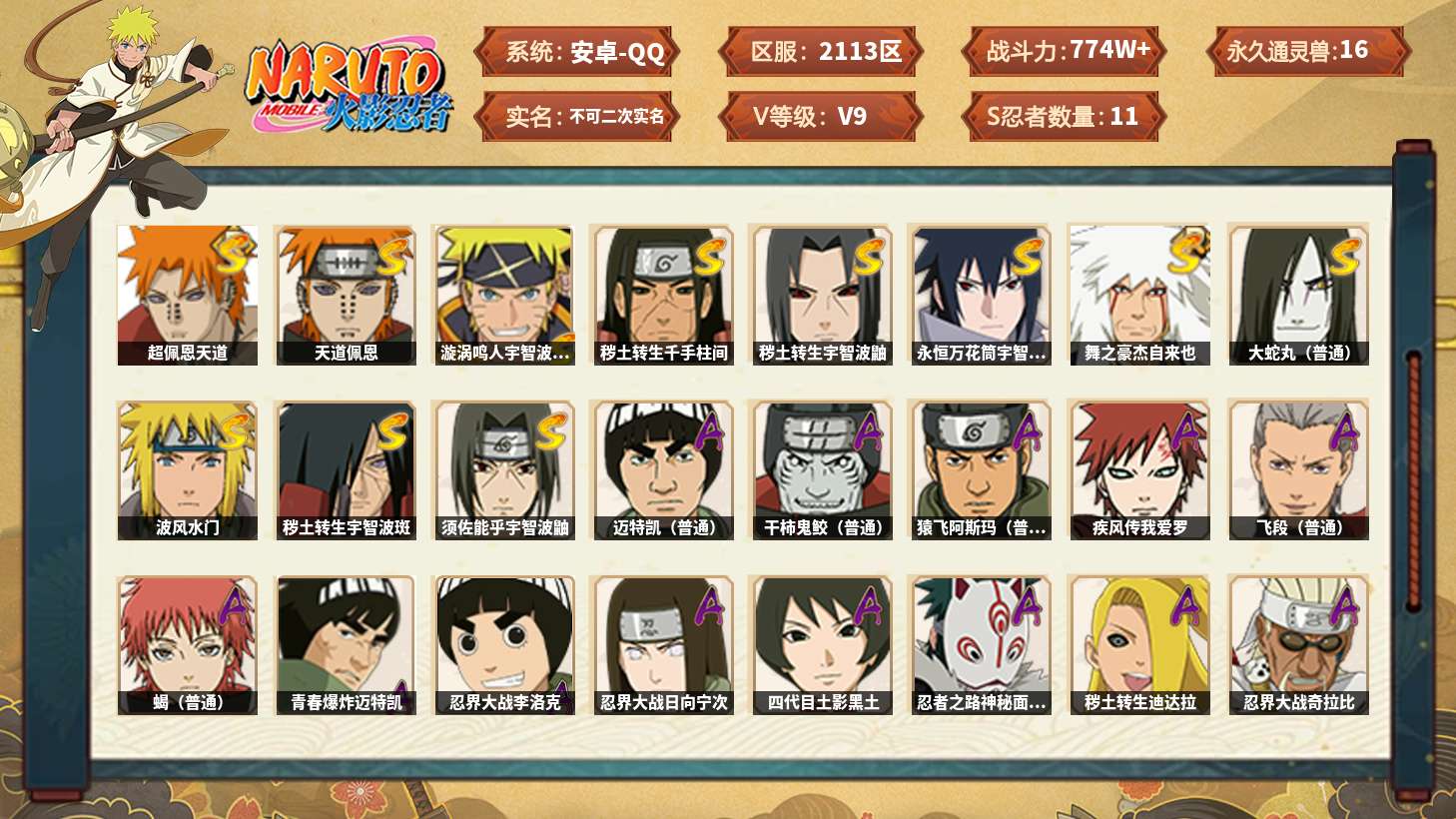
Task: Select the 舞之豪杰自来也 portrait
Action: 1139,295
